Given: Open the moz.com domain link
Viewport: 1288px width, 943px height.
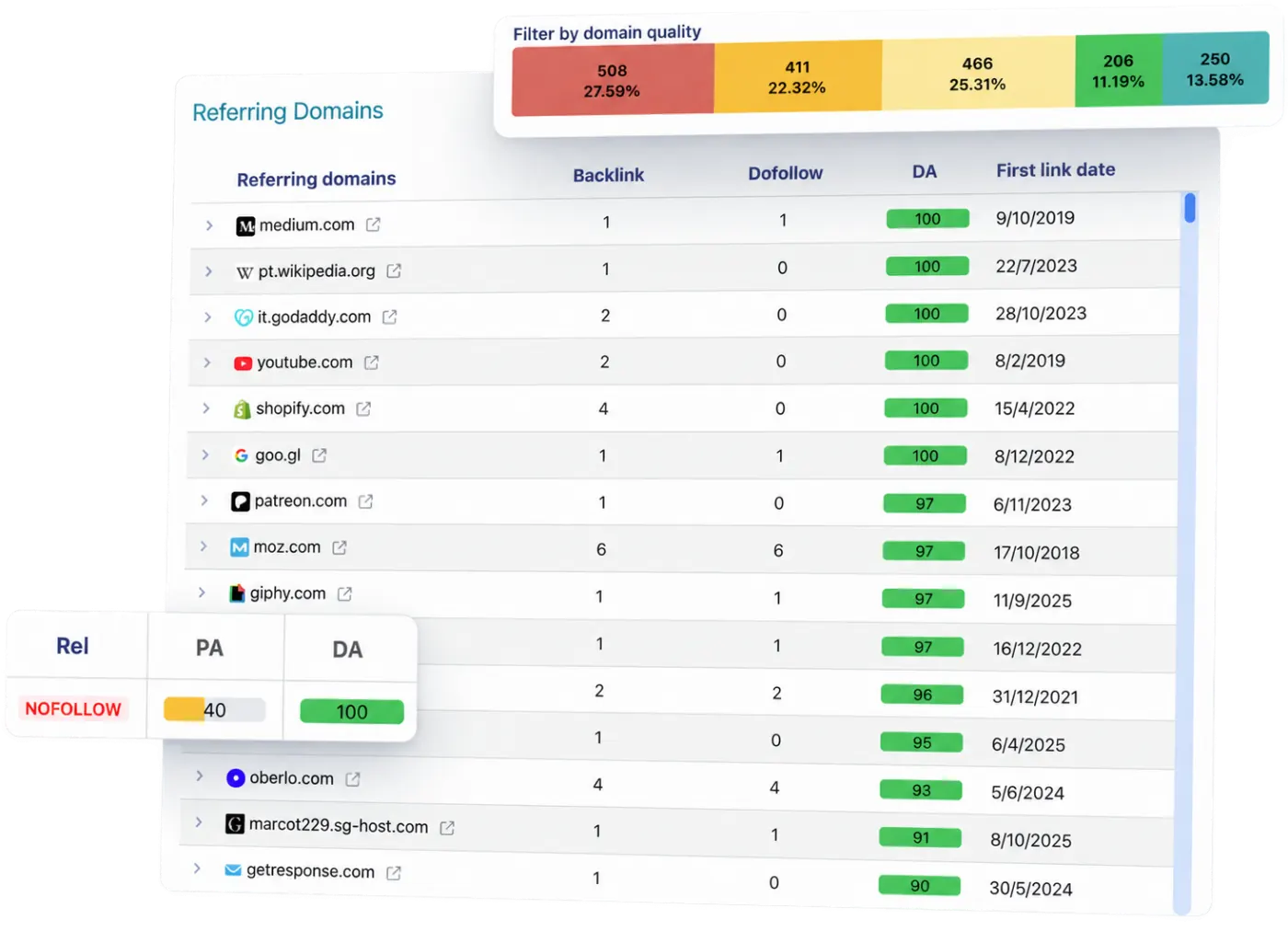Looking at the screenshot, I should [x=287, y=546].
